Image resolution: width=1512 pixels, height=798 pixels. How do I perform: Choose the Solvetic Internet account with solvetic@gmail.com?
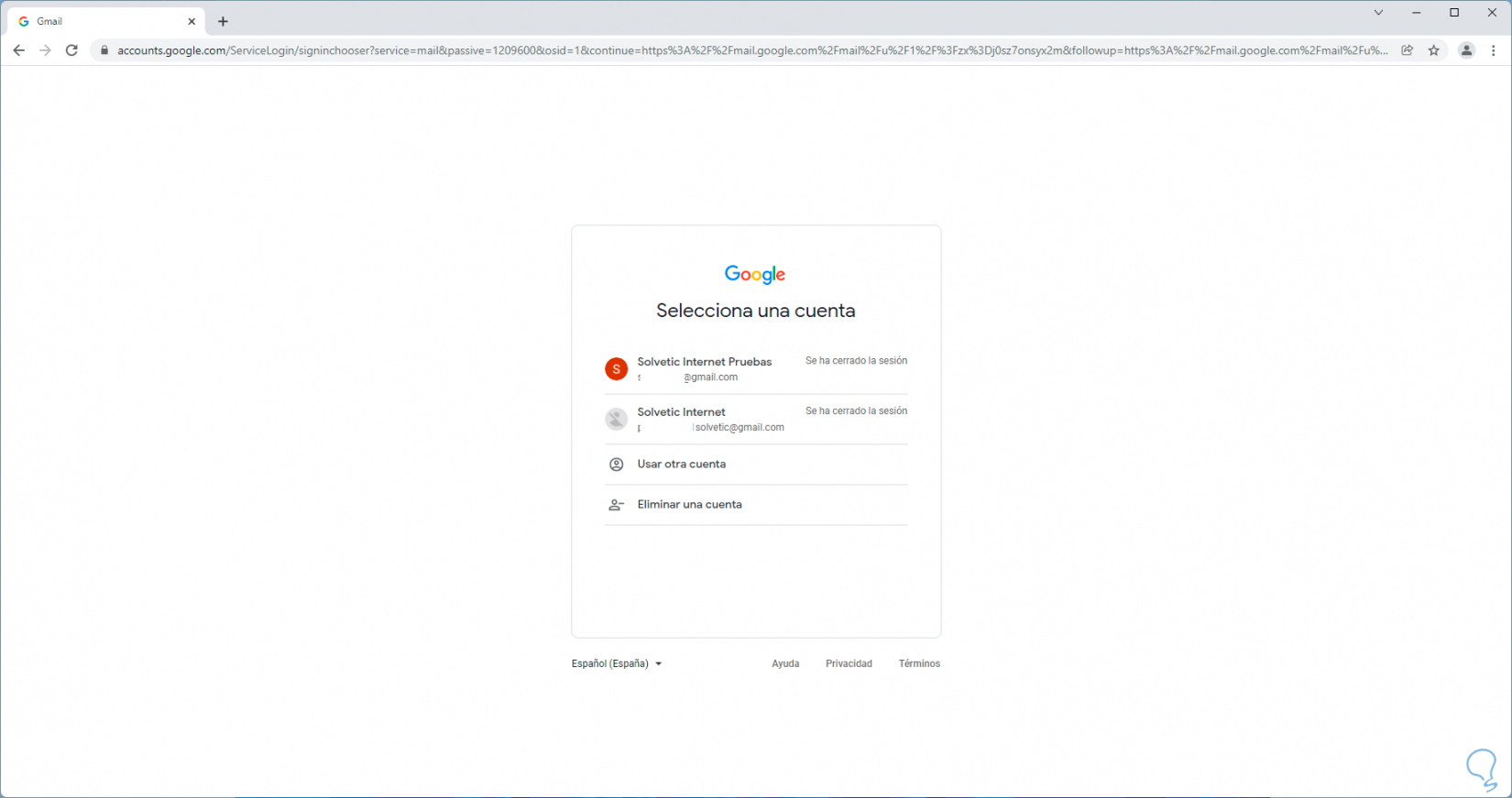tap(756, 420)
